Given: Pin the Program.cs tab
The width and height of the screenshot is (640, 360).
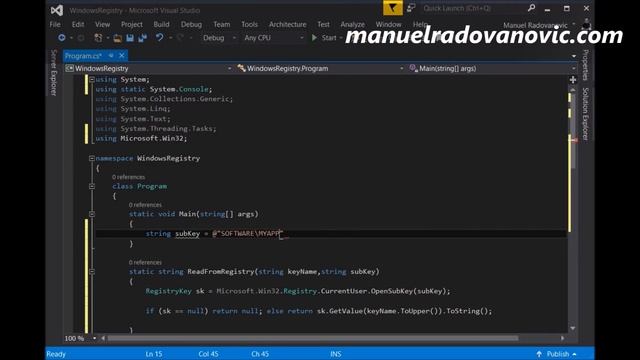Looking at the screenshot, I should coord(111,56).
